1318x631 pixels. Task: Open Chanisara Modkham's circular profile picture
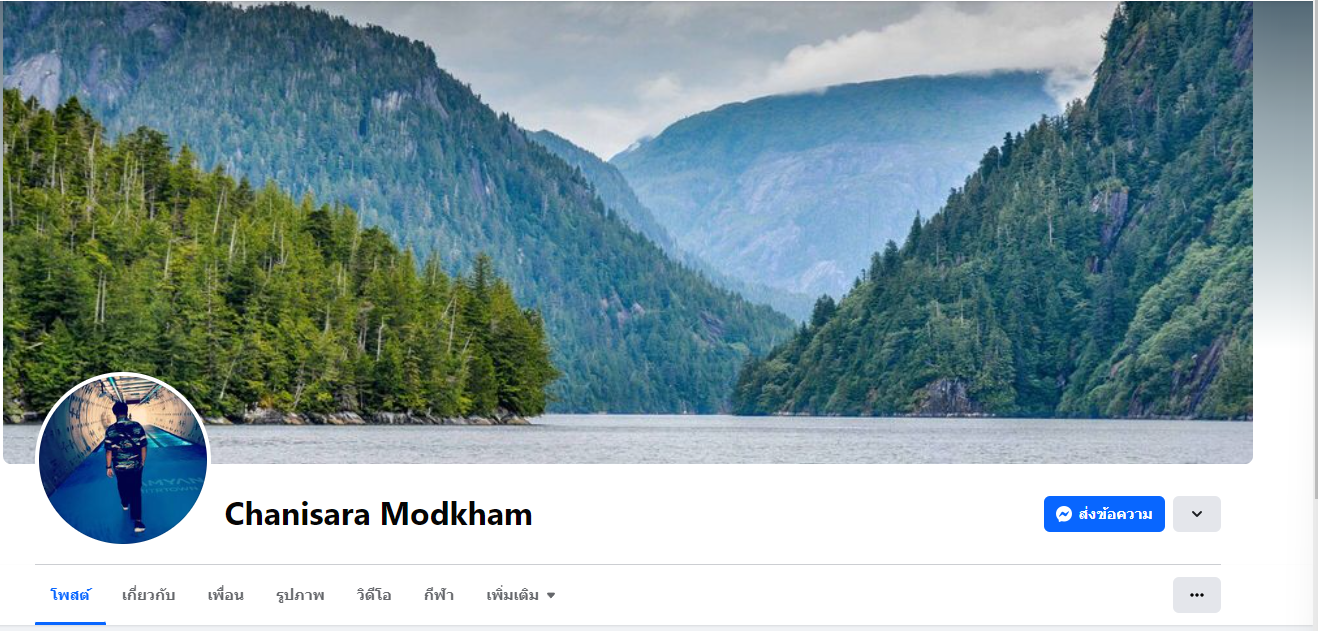click(123, 460)
